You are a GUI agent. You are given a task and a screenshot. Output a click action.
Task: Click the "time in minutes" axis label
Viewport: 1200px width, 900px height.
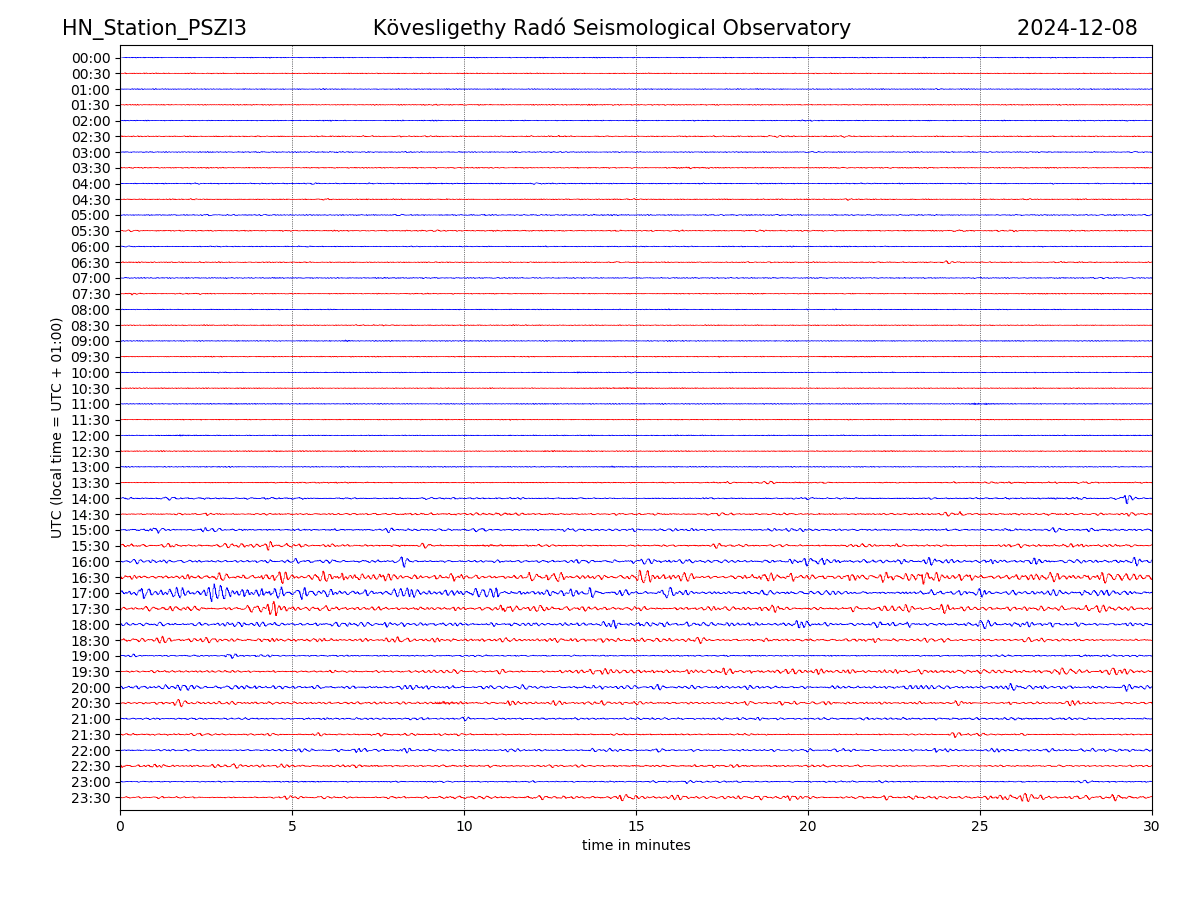click(636, 846)
